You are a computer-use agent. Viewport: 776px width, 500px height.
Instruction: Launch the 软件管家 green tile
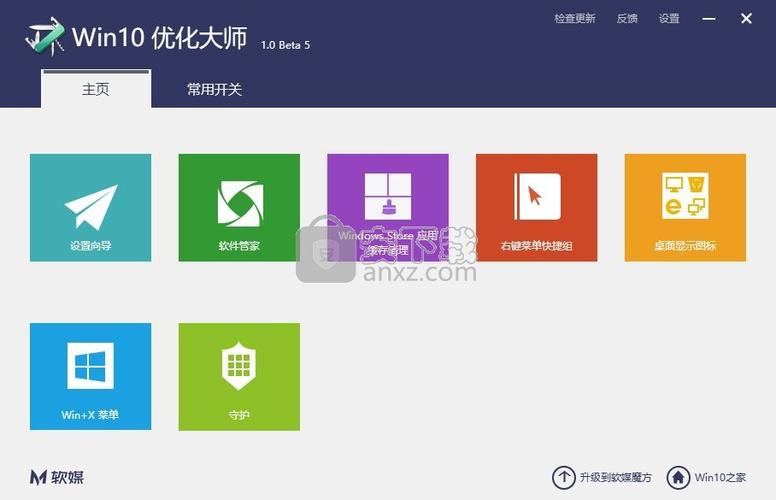(x=239, y=207)
